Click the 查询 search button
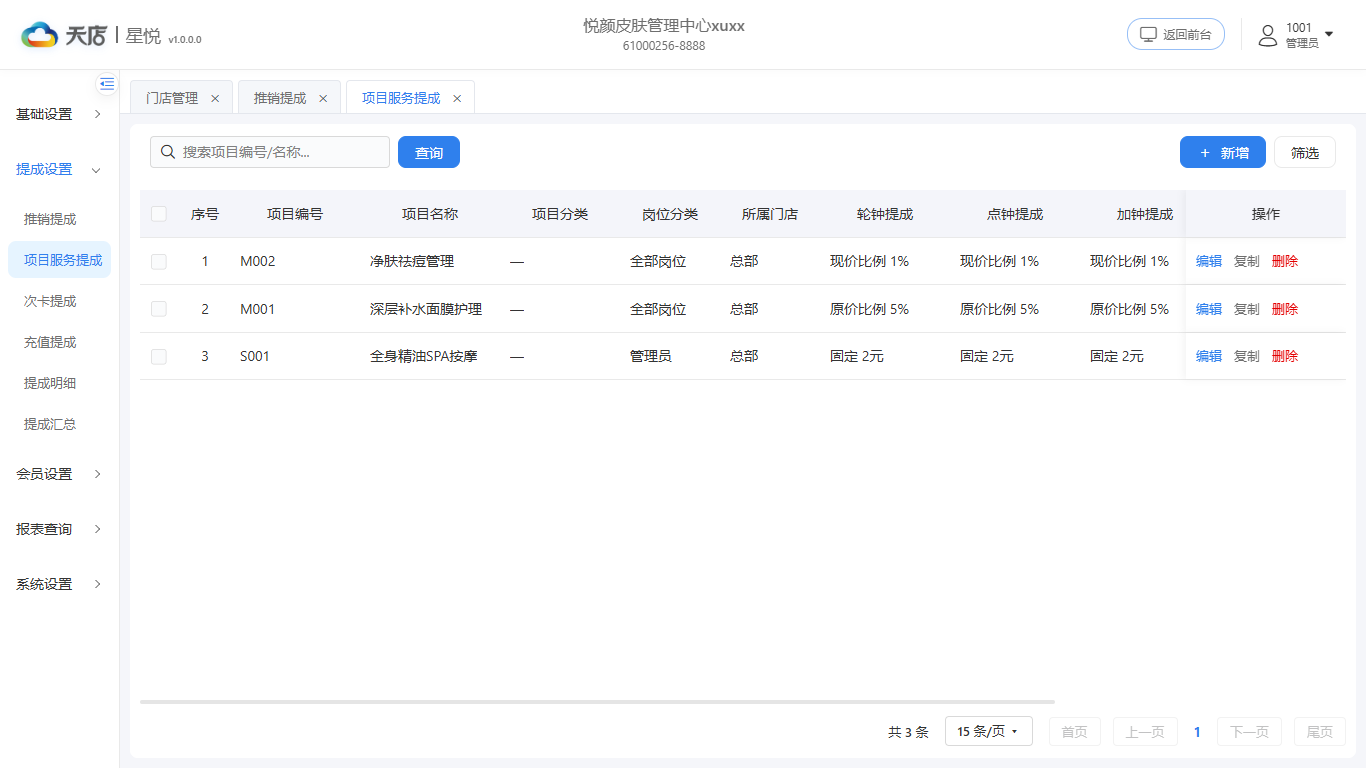1366x768 pixels. point(429,152)
